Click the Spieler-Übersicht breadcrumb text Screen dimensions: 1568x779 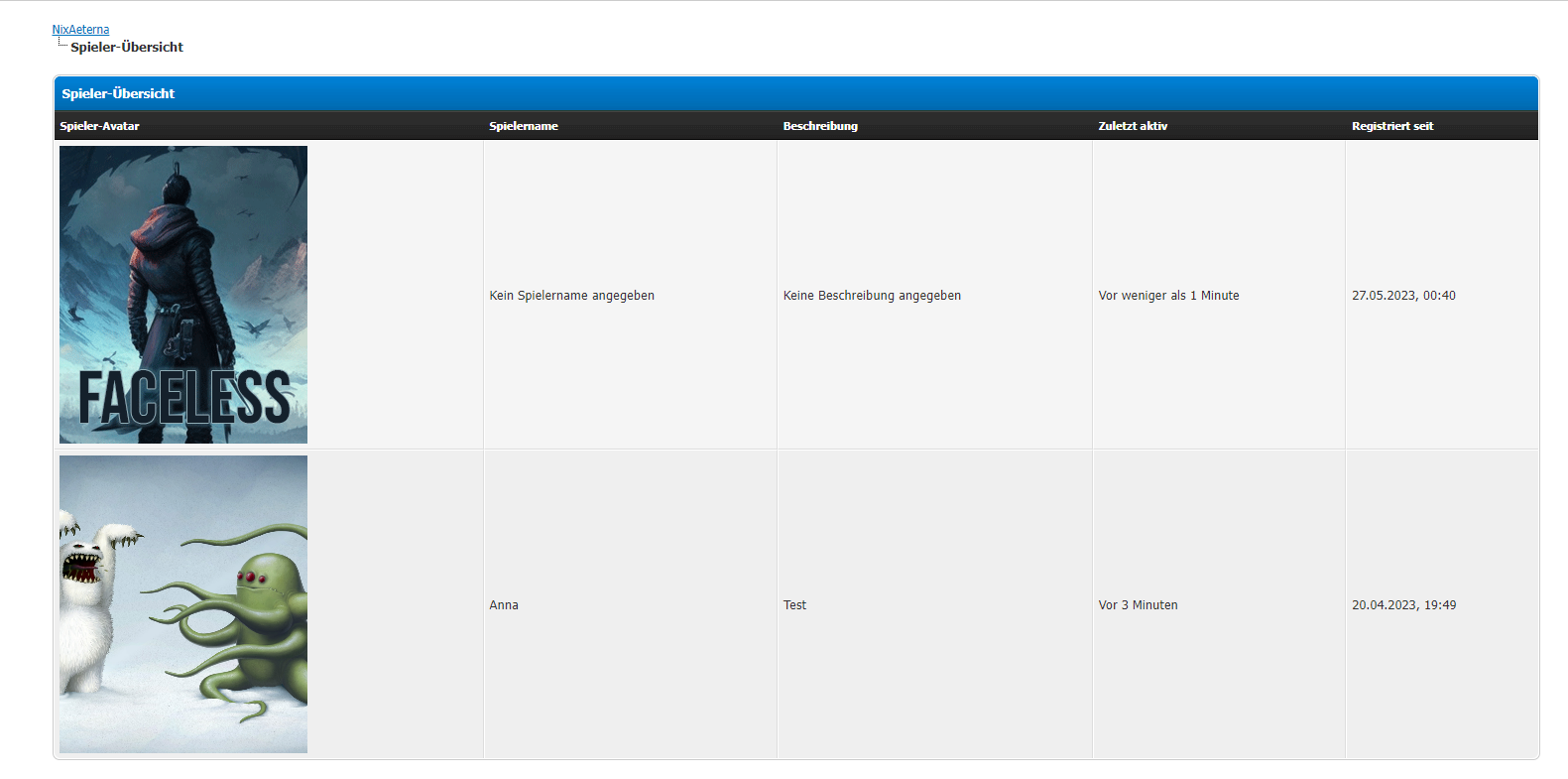[x=127, y=47]
